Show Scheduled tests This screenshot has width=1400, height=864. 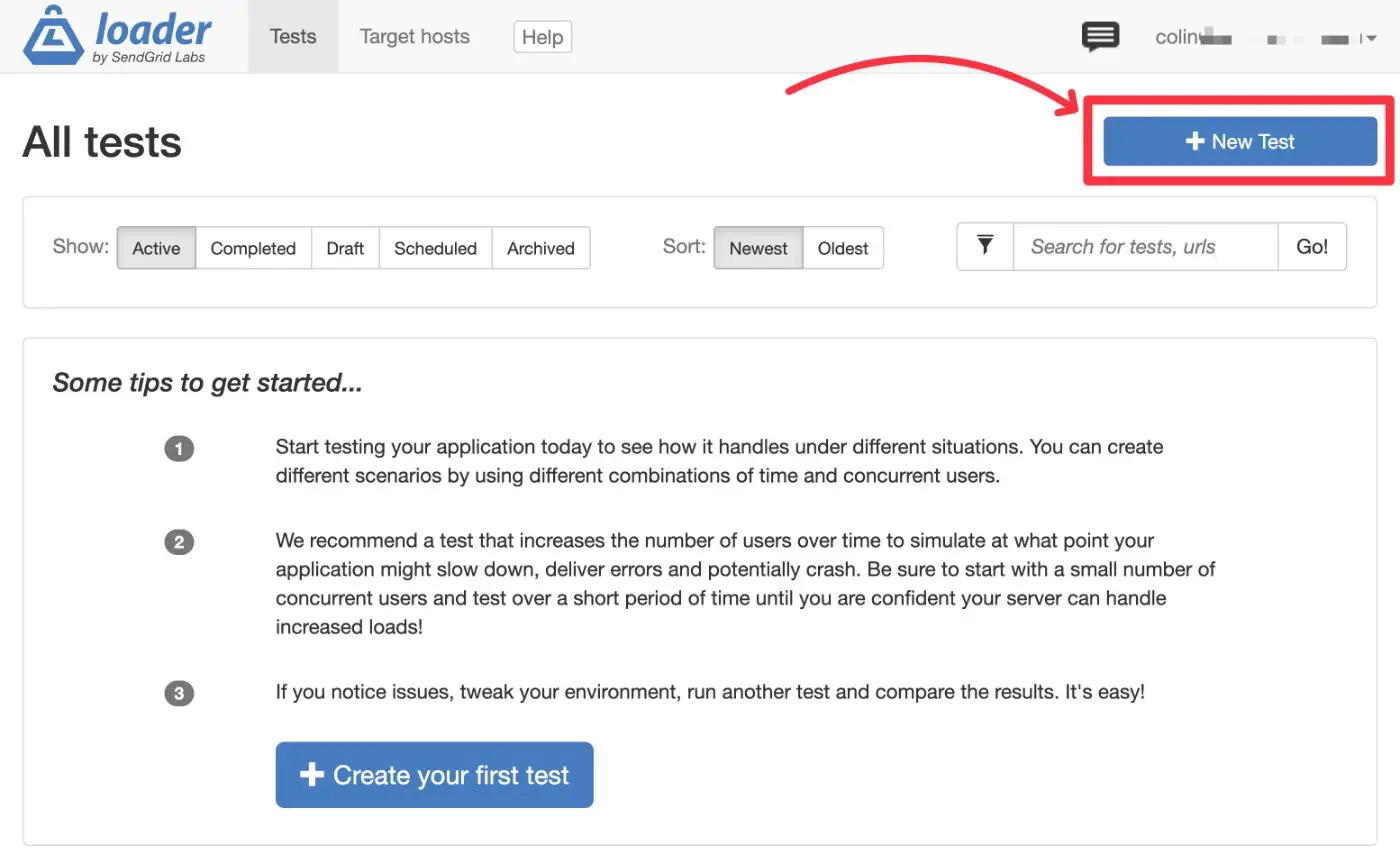[x=436, y=248]
